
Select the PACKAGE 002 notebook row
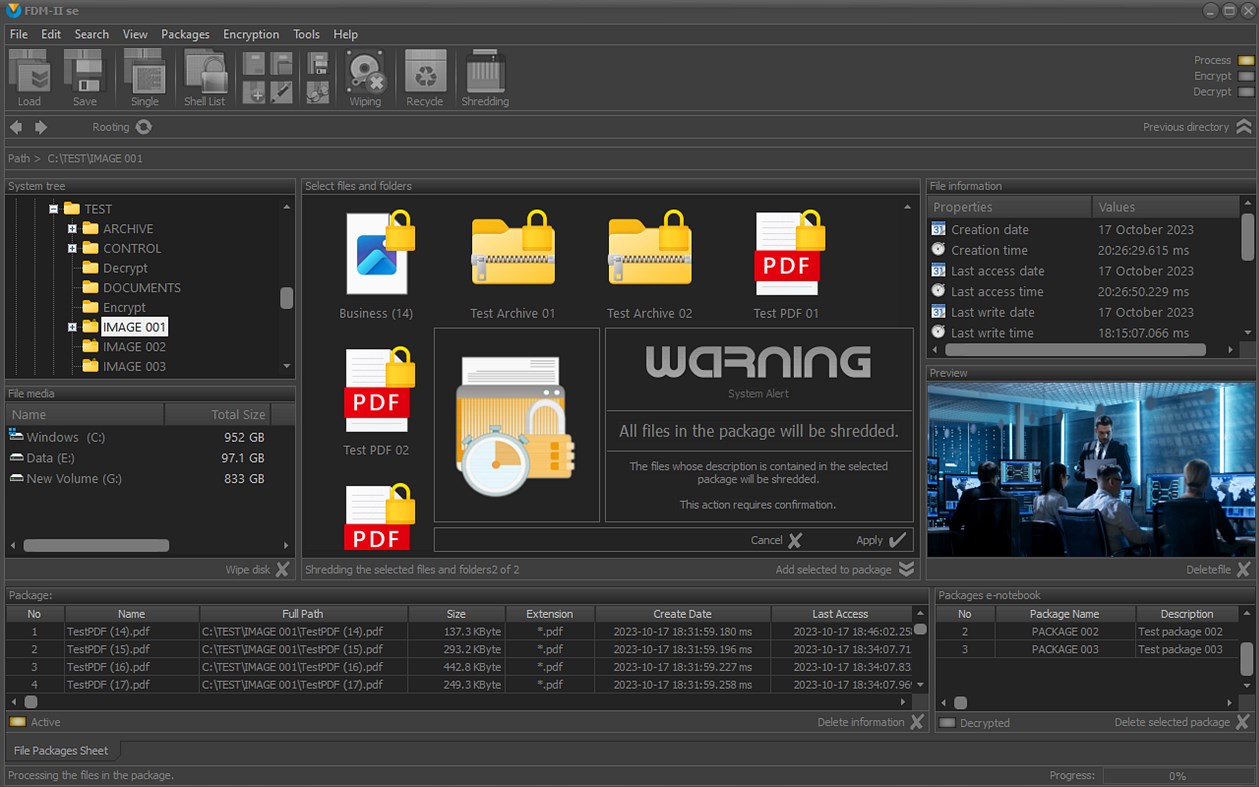1088,632
